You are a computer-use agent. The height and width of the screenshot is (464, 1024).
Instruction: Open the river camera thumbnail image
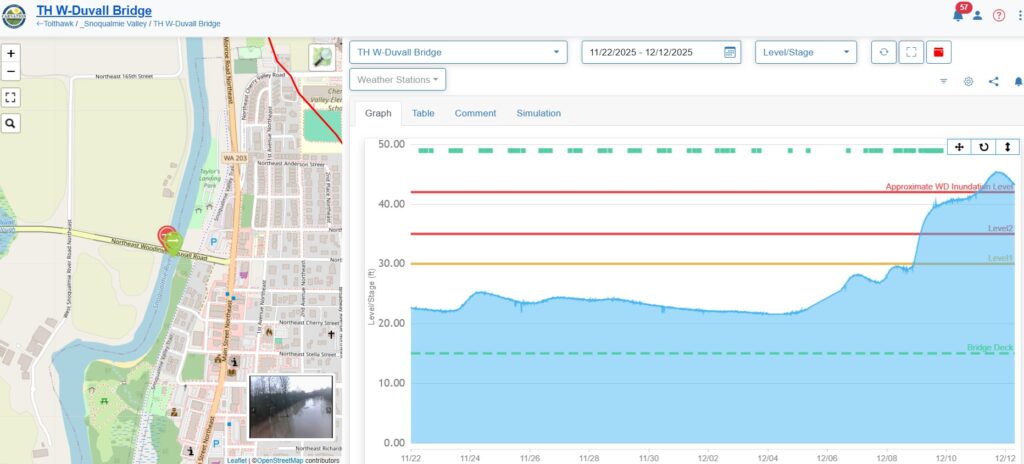point(290,406)
